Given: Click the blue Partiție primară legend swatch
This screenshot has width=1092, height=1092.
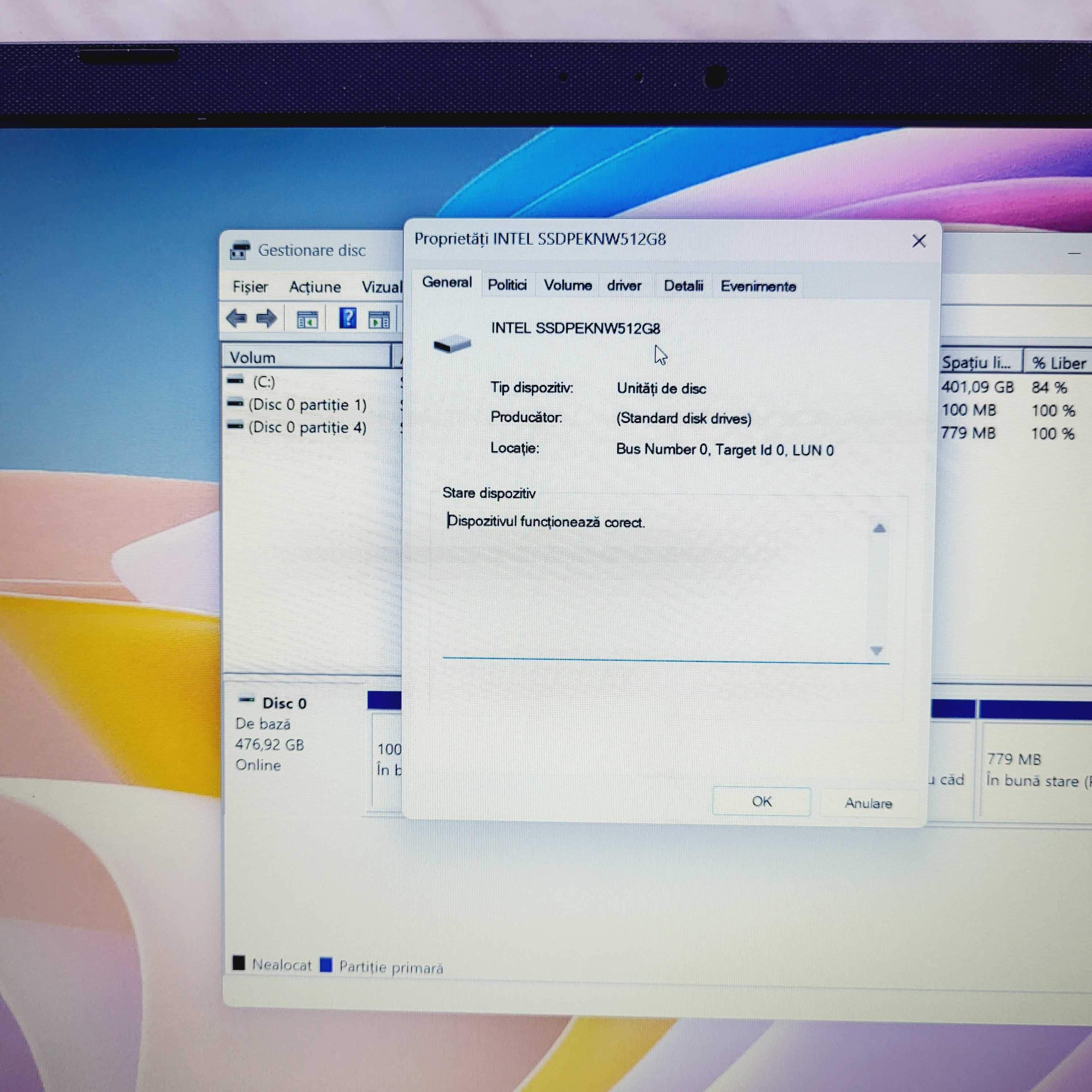Looking at the screenshot, I should point(326,964).
